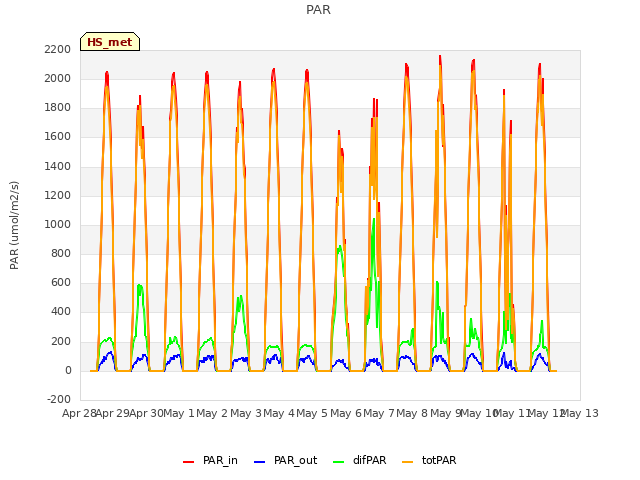Screen dimensions: 640x480
Task: Click the -200 y-axis tick label
Action: coord(59,399)
